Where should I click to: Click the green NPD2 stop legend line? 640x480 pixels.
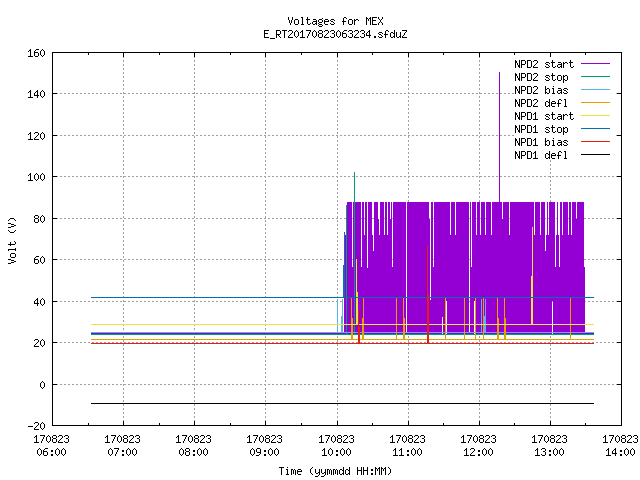tap(595, 77)
